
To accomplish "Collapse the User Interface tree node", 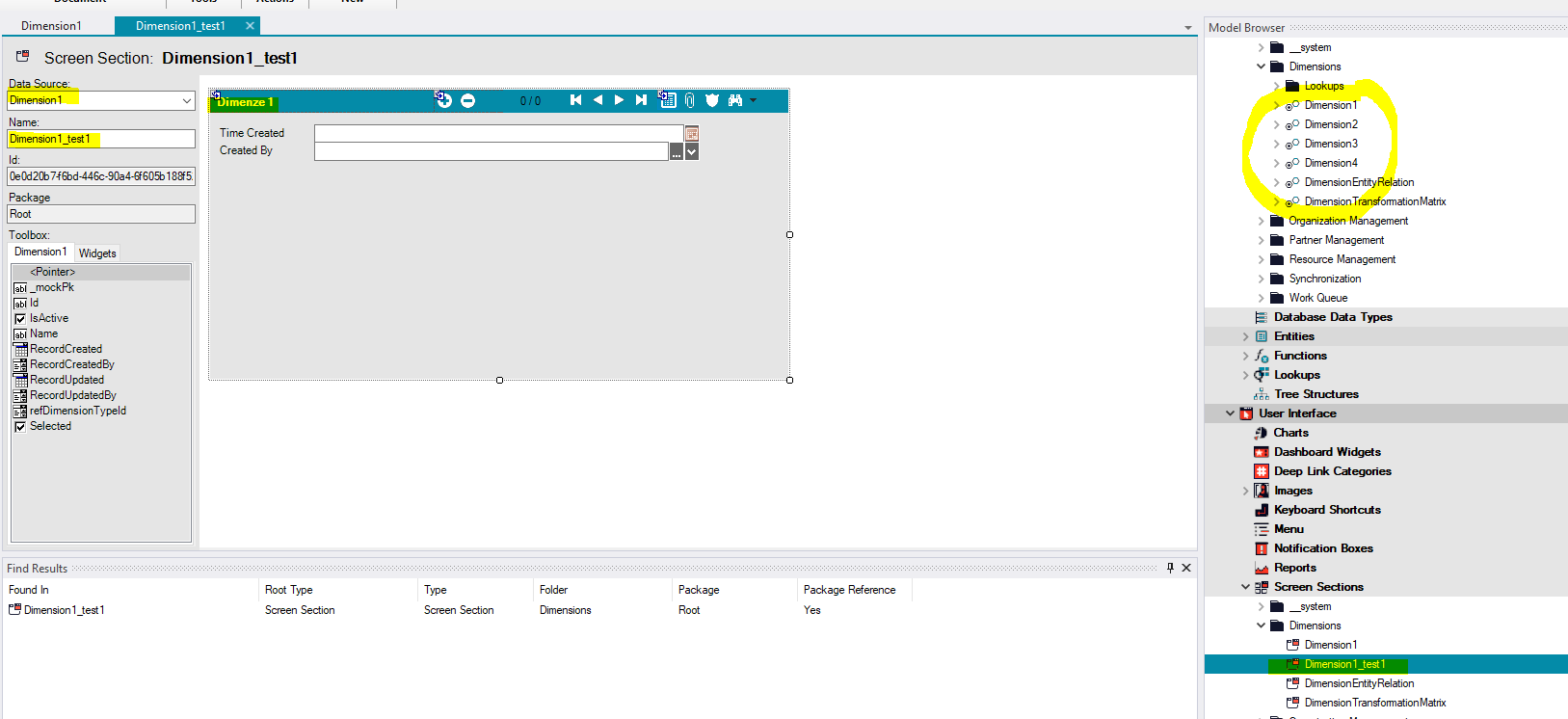I will 1230,413.
